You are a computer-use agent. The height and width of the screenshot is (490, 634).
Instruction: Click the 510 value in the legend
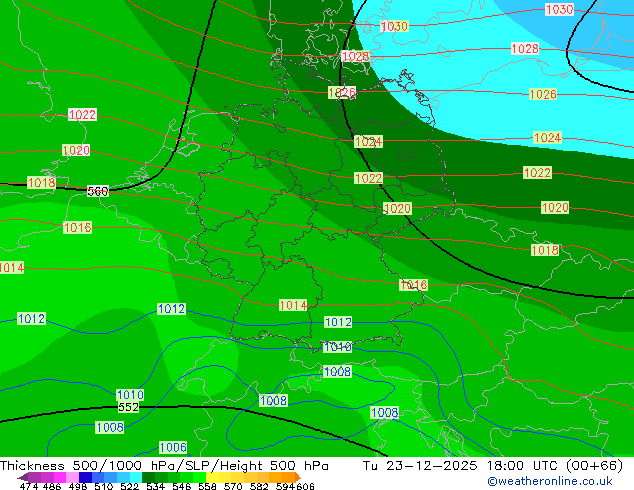(x=104, y=486)
